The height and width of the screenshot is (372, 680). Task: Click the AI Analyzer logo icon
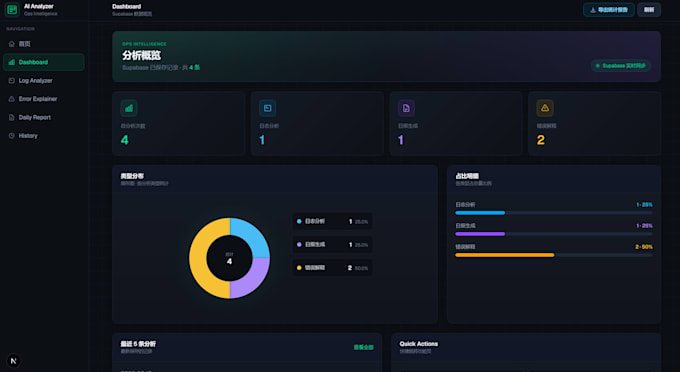click(x=12, y=10)
